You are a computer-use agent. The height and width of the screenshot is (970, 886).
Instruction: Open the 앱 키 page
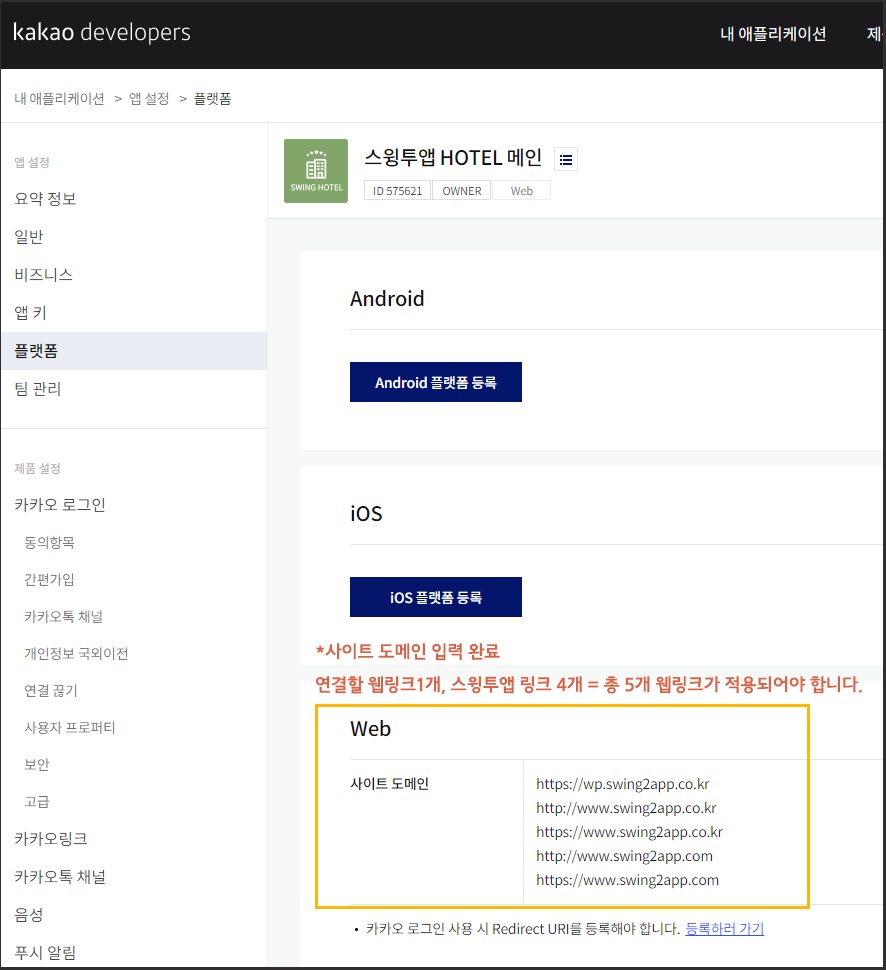[x=30, y=312]
